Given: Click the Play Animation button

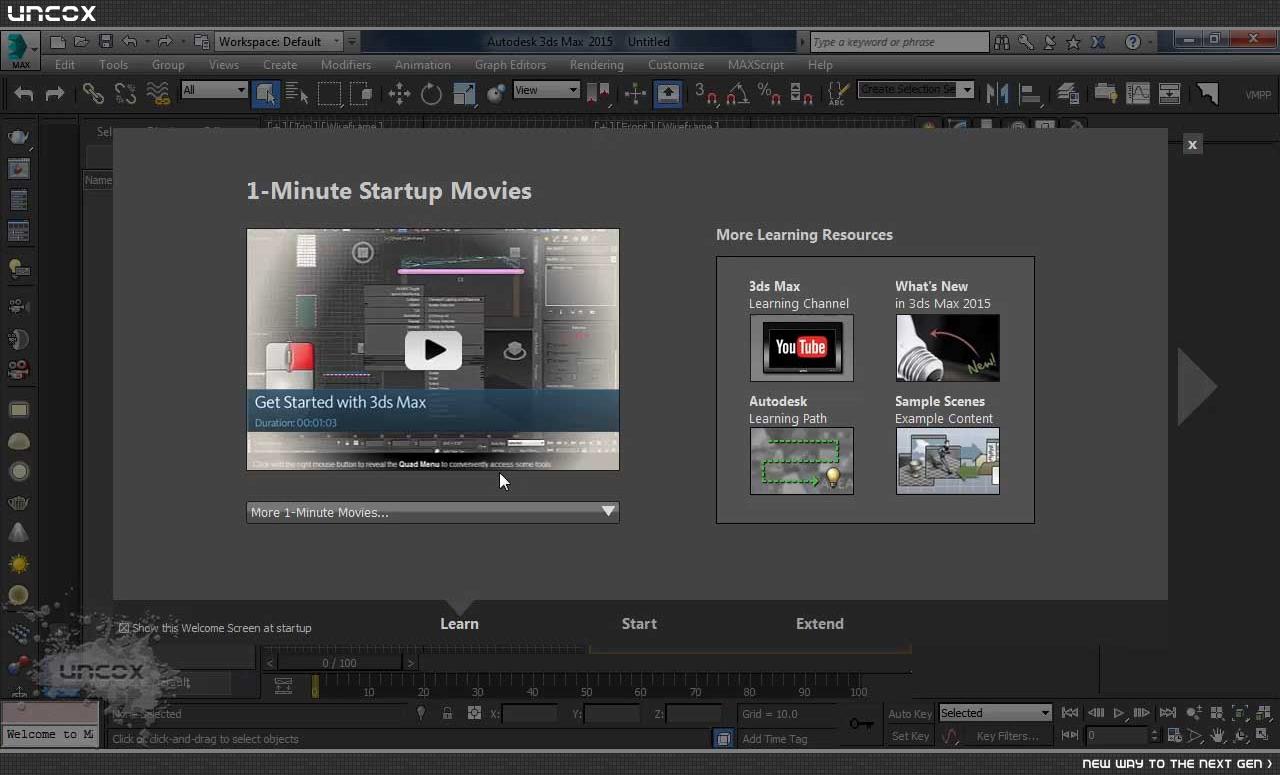Looking at the screenshot, I should (x=1119, y=713).
